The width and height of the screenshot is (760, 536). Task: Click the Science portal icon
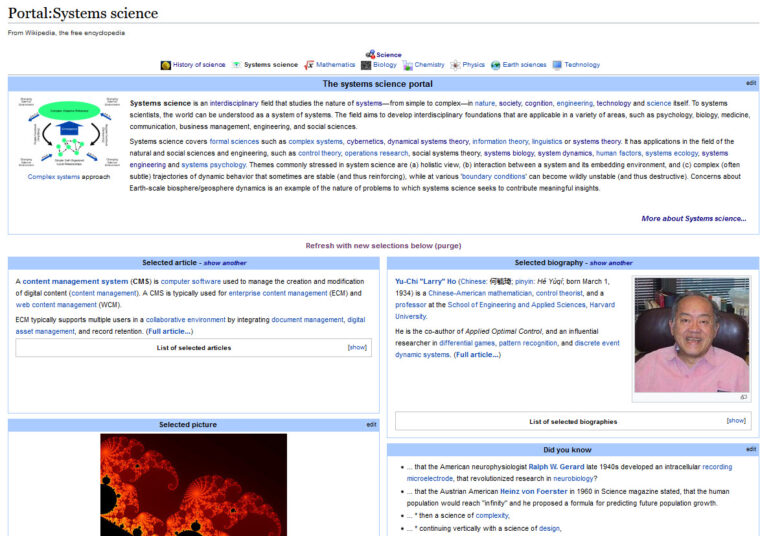[370, 54]
